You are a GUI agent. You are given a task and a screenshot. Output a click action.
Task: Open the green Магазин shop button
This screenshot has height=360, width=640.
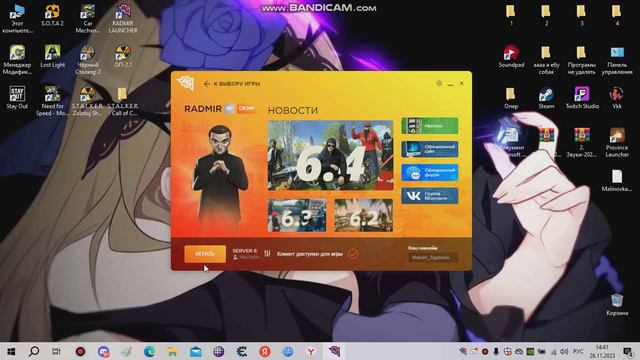point(430,126)
